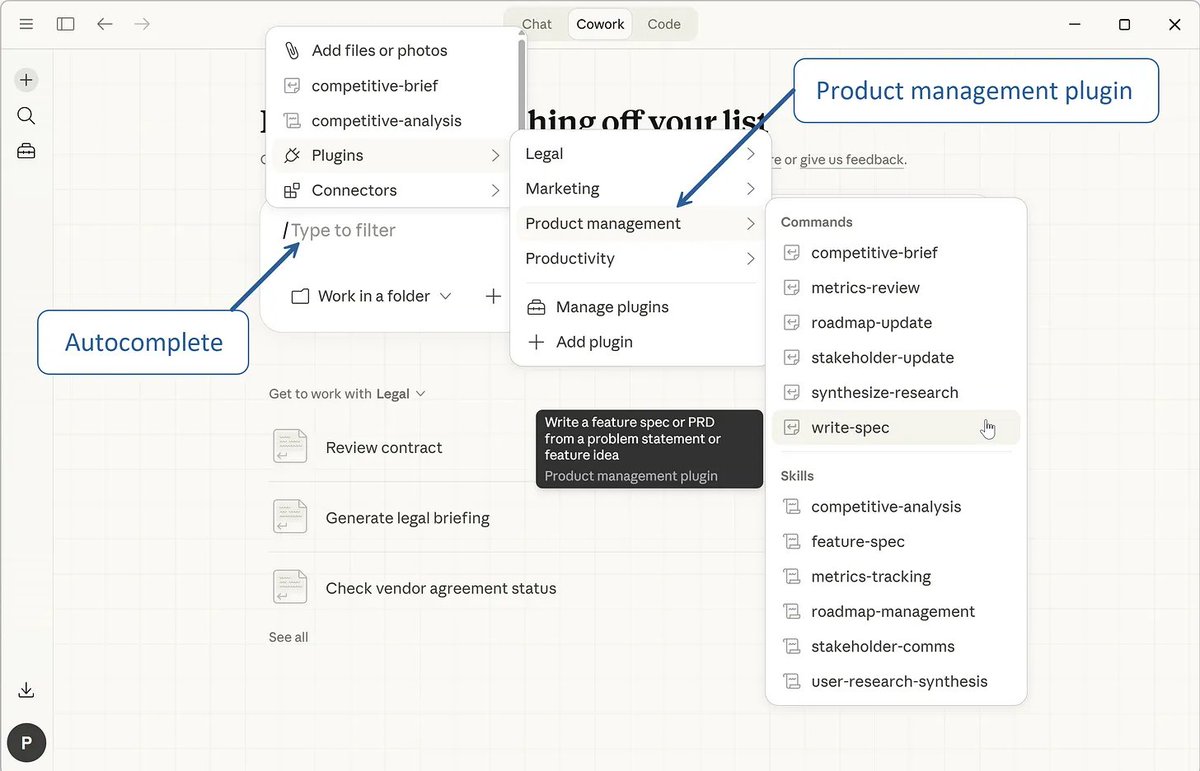Click the Add plugin option
The width and height of the screenshot is (1200, 771).
click(594, 342)
